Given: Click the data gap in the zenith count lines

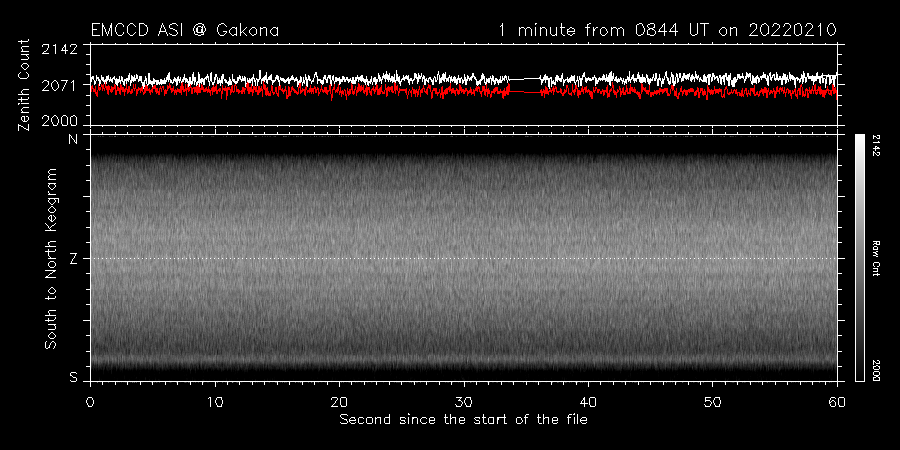Looking at the screenshot, I should click(524, 84).
